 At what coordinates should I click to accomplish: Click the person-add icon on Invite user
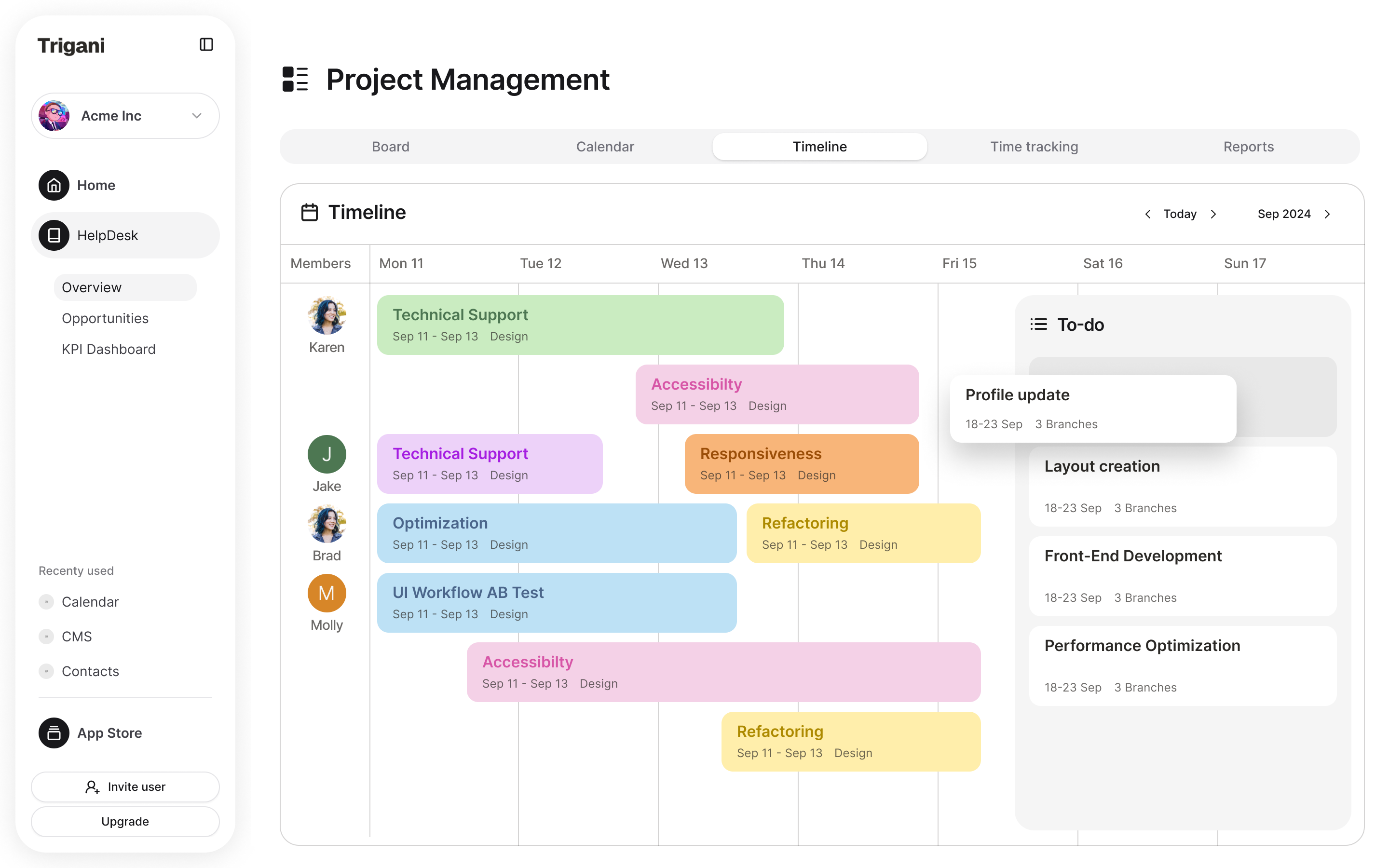click(93, 787)
